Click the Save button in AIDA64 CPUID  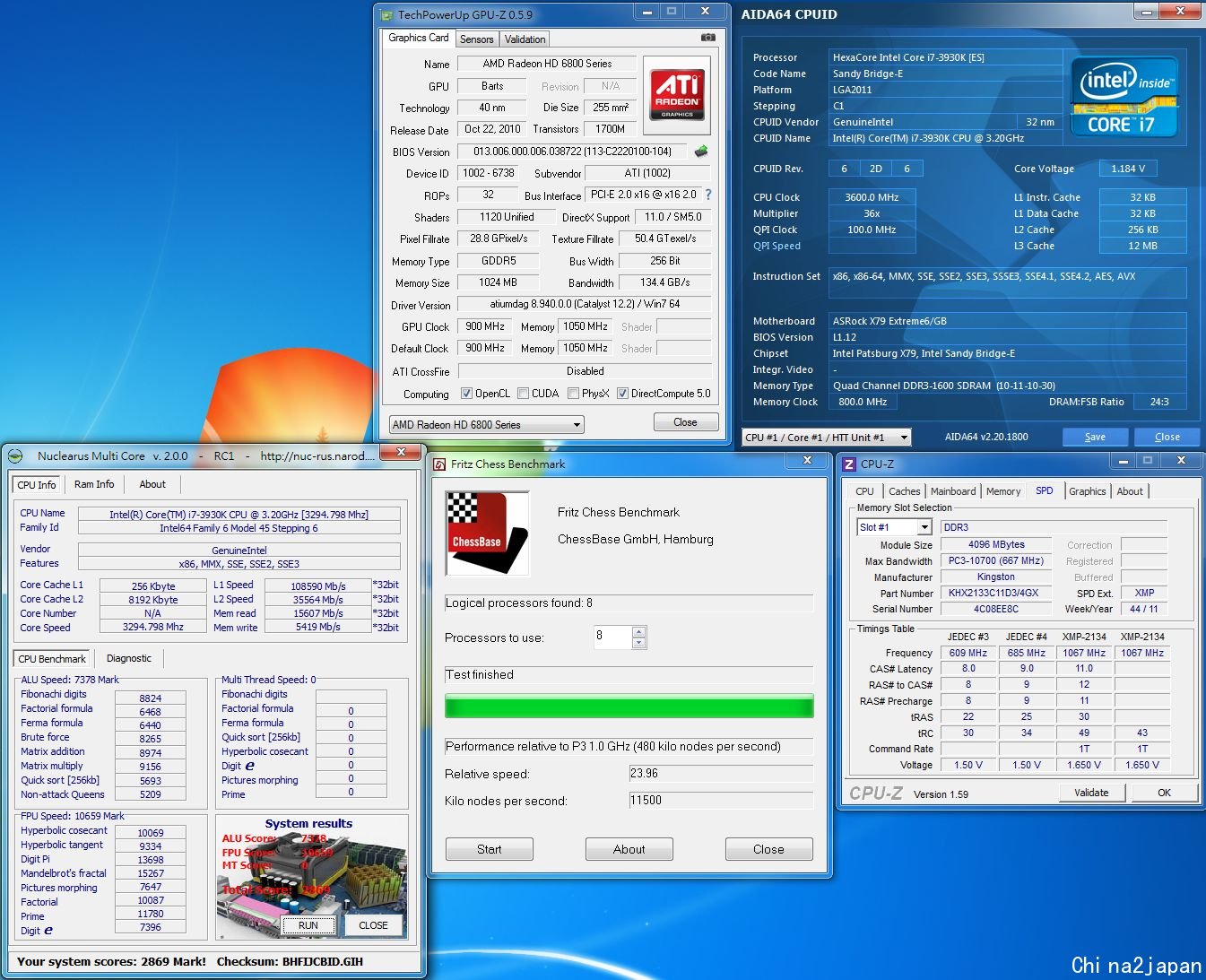tap(1095, 437)
